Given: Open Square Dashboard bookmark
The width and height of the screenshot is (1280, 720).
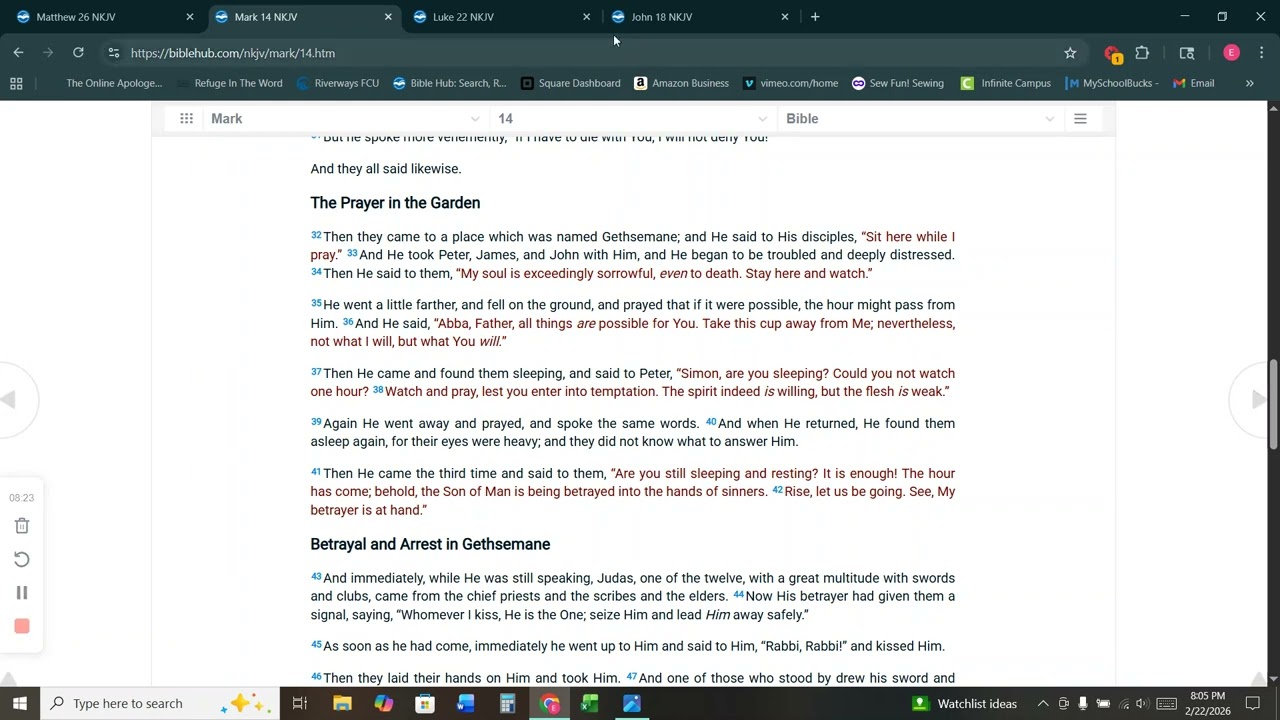Looking at the screenshot, I should click(571, 84).
